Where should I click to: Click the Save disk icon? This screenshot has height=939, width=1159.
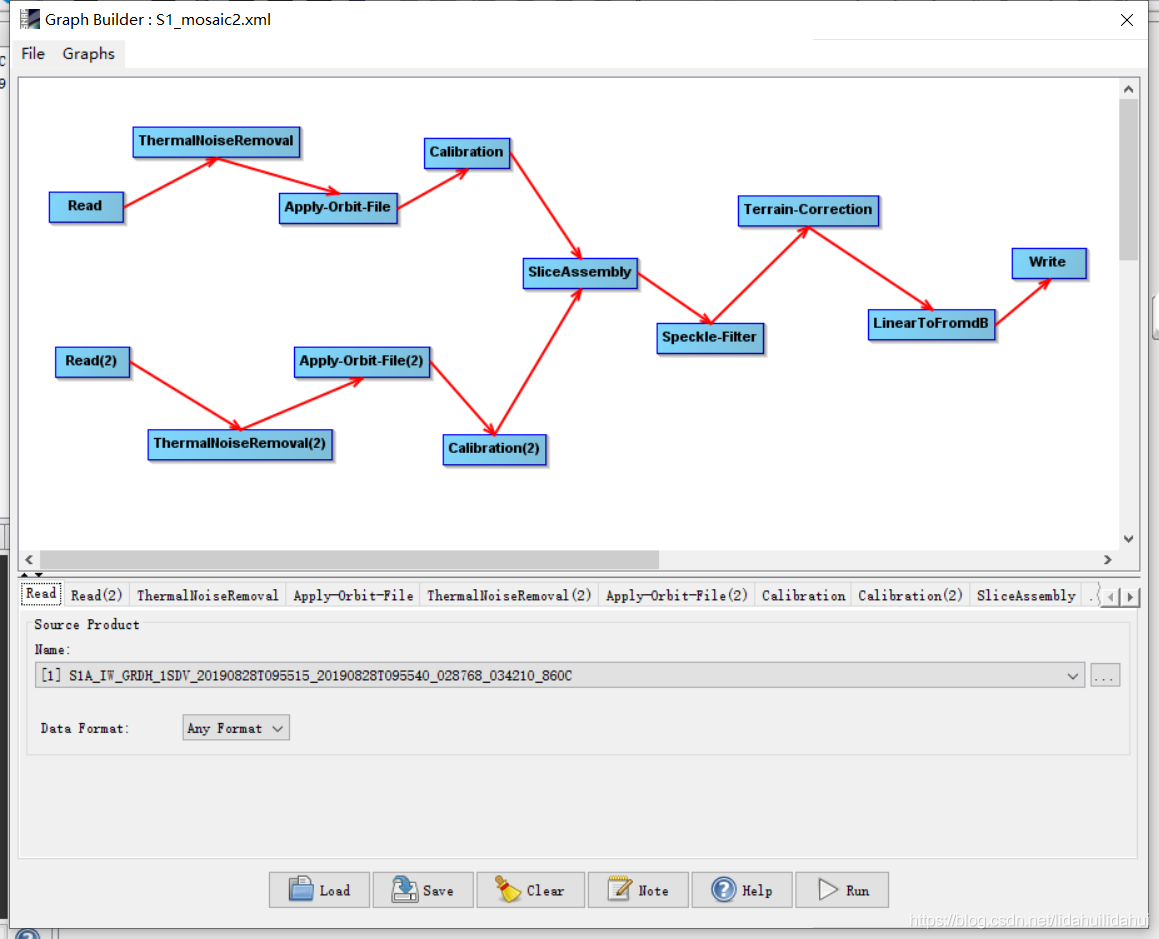pos(404,889)
